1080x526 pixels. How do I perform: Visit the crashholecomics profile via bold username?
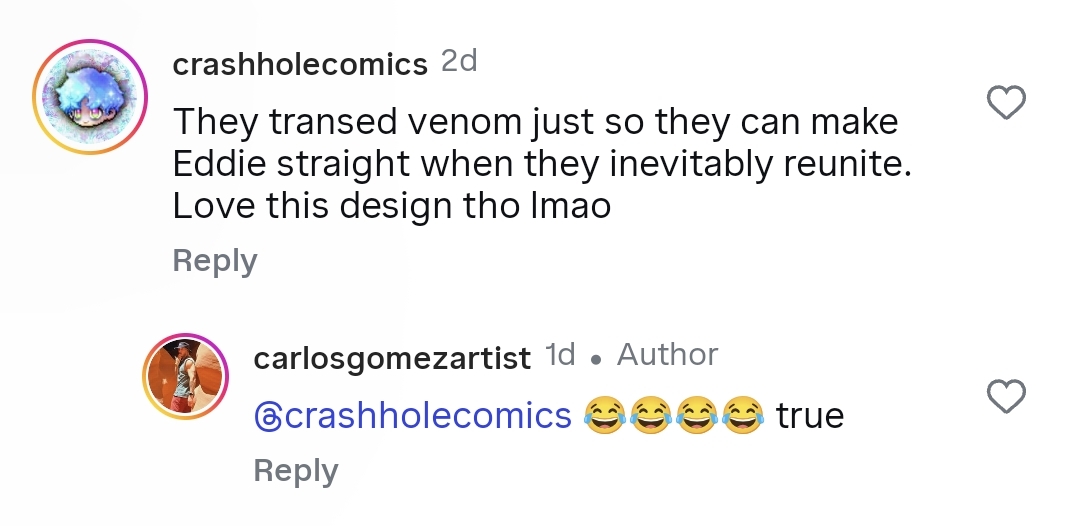(300, 65)
